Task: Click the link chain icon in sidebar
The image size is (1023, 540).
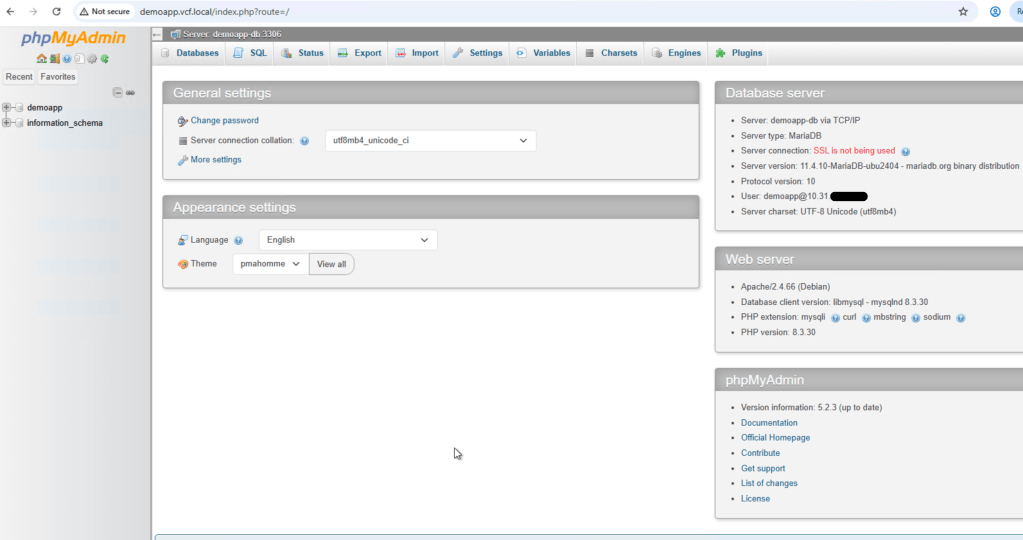Action: (130, 92)
